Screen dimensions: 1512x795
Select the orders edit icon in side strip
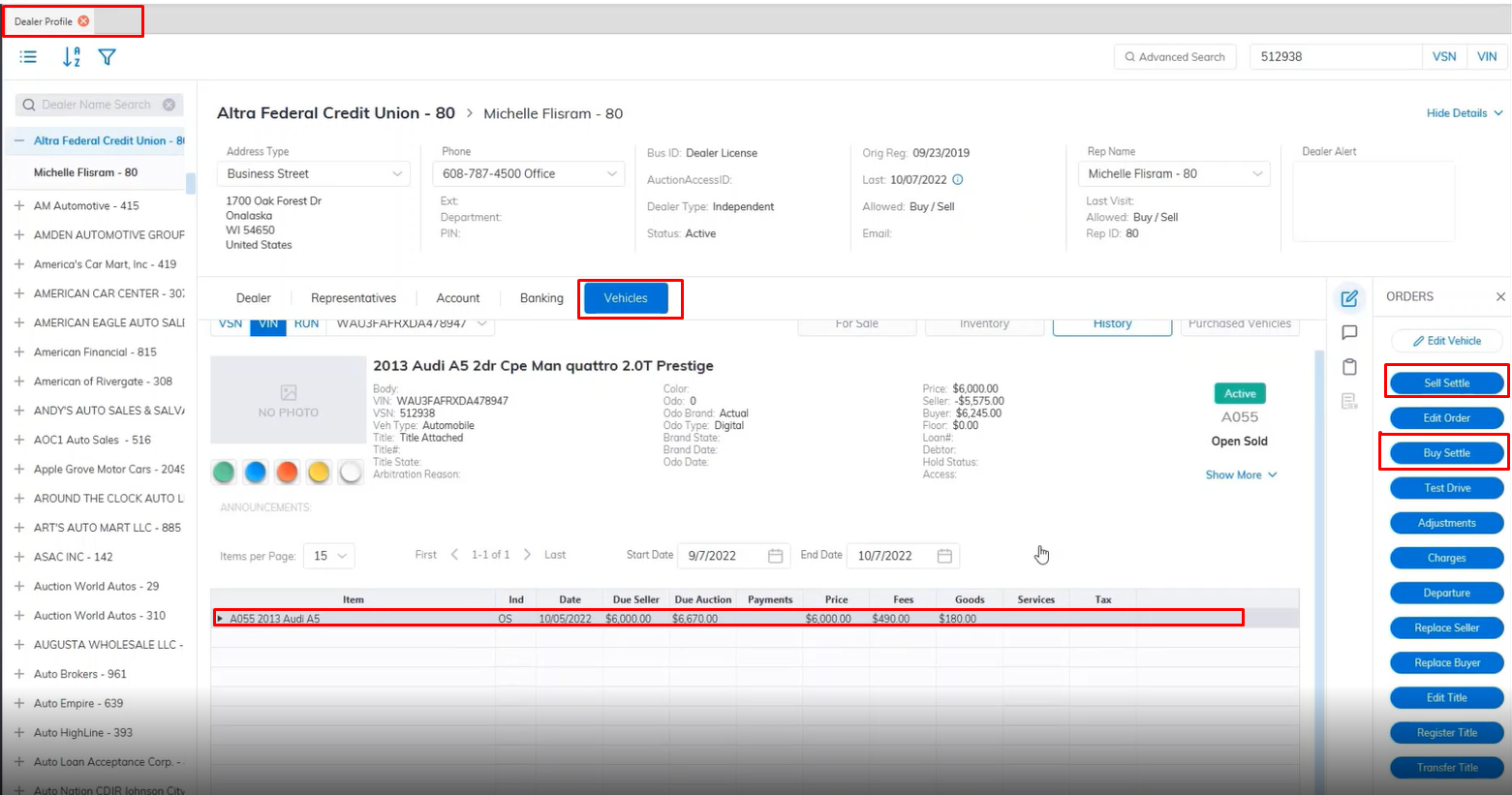click(1349, 298)
